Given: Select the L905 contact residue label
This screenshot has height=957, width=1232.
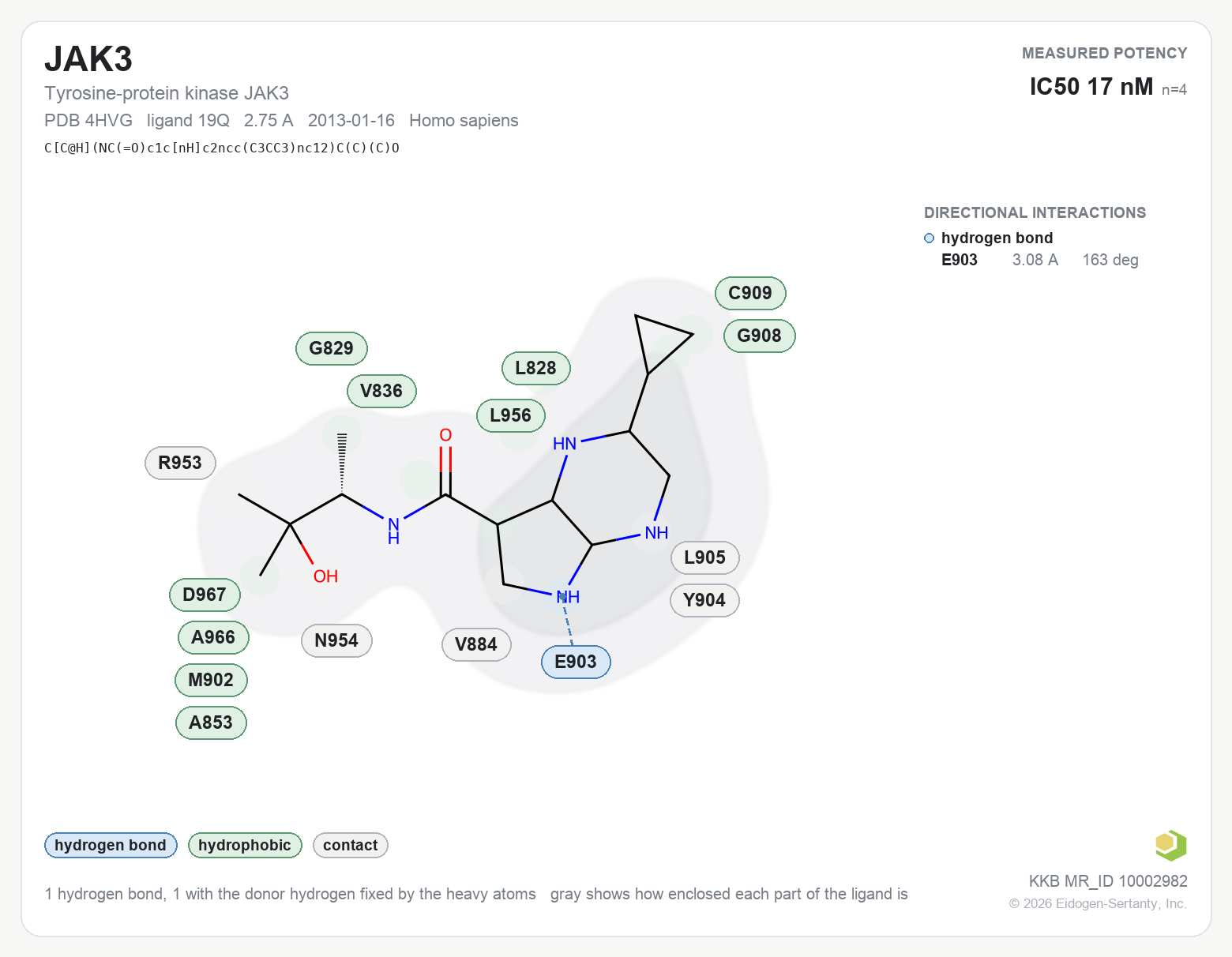Looking at the screenshot, I should pyautogui.click(x=704, y=557).
